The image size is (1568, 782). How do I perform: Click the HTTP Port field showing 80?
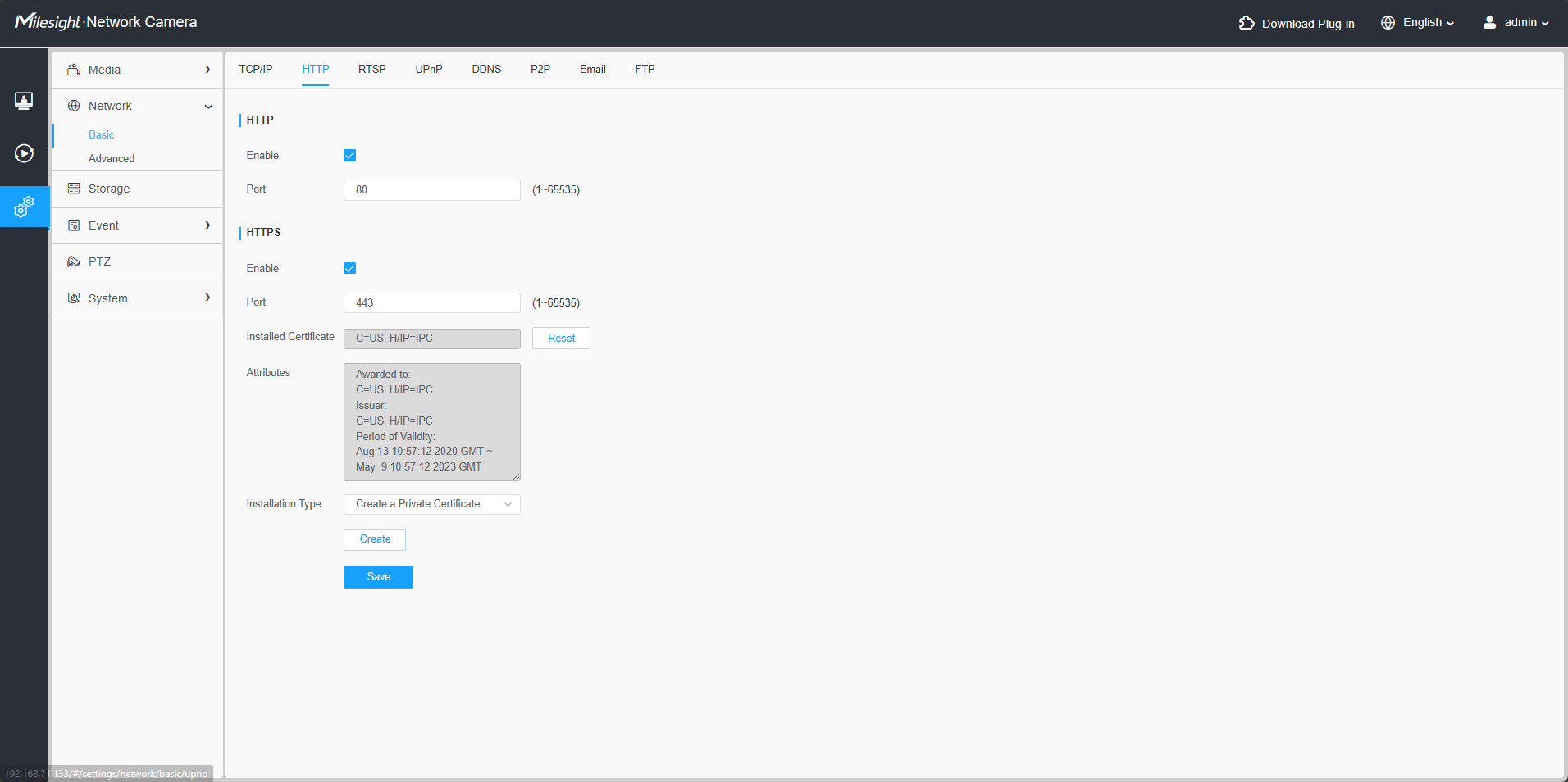point(432,189)
